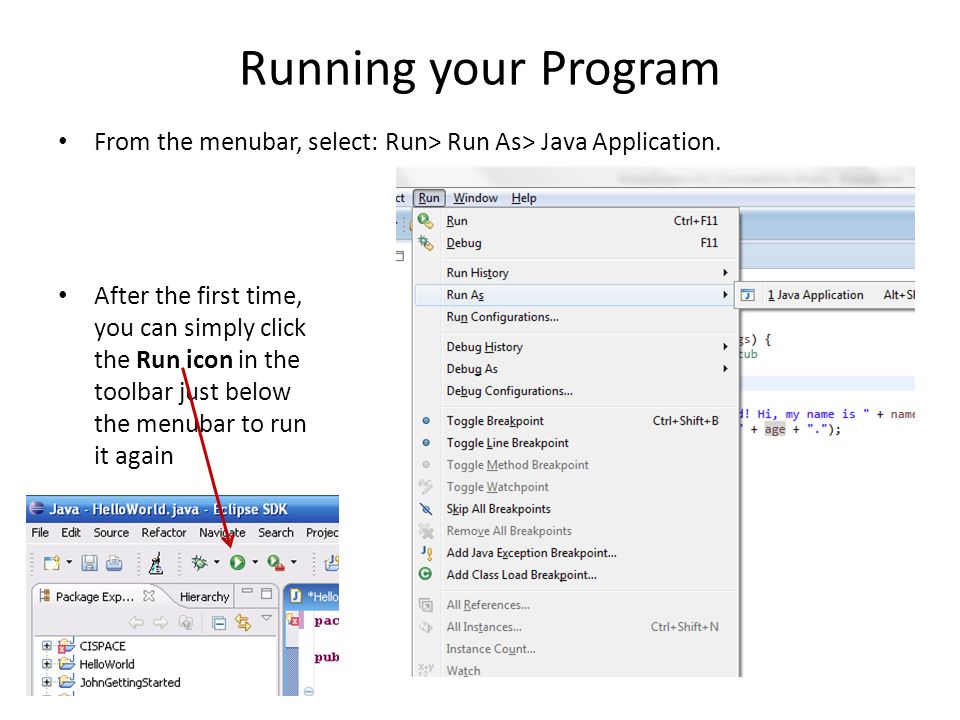Click the Debug entry with F11 shortcut

tap(576, 243)
